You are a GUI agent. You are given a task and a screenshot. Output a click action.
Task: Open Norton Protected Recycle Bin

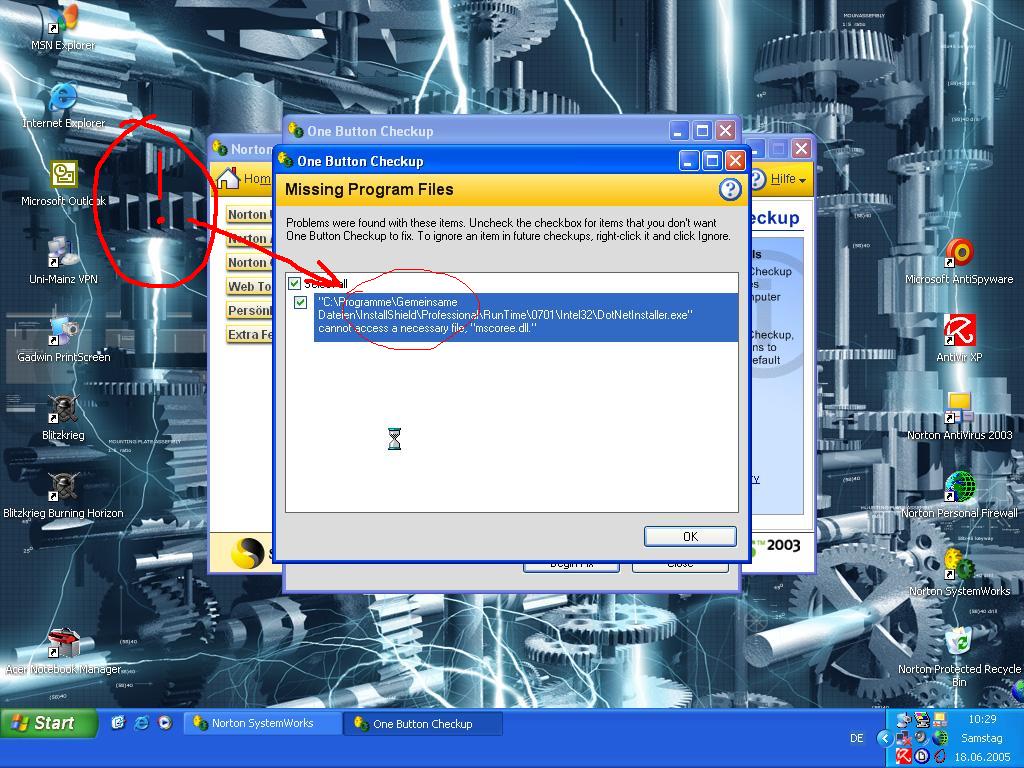(959, 657)
